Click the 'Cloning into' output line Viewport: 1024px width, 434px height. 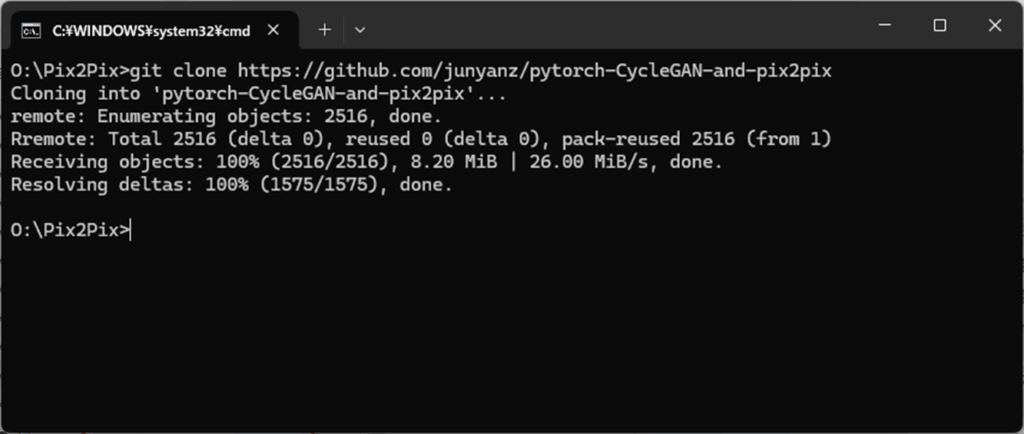tap(259, 93)
